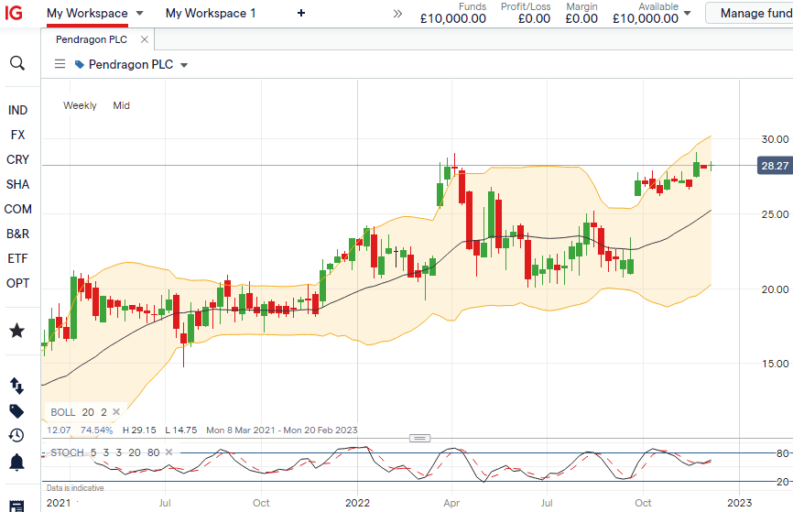Click the H 29.15 high value

[x=139, y=430]
